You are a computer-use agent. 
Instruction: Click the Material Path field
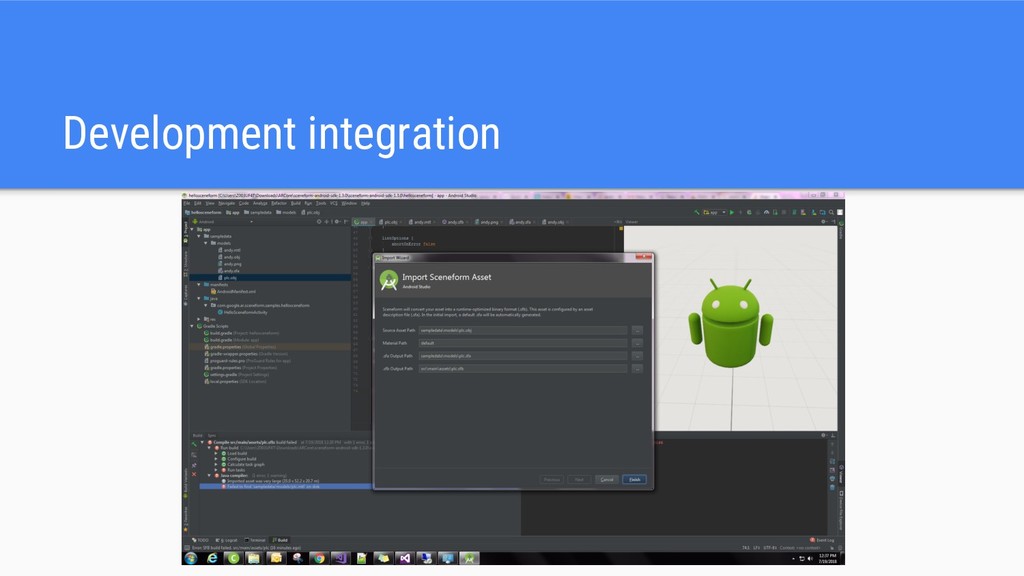(522, 343)
